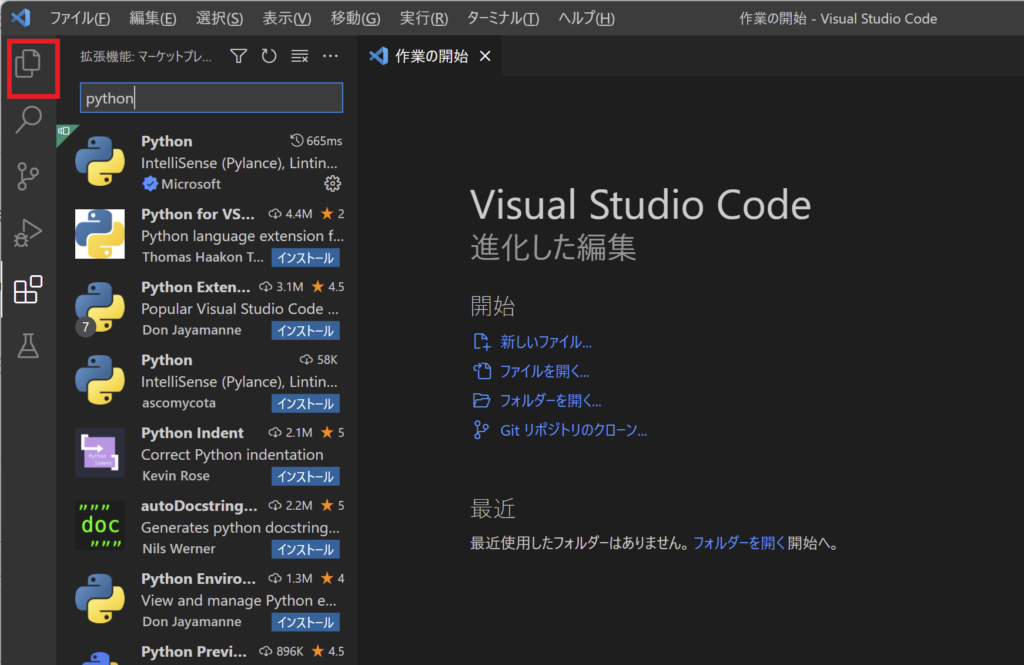Refresh the extensions list
Screen dimensions: 1024x665
click(269, 56)
